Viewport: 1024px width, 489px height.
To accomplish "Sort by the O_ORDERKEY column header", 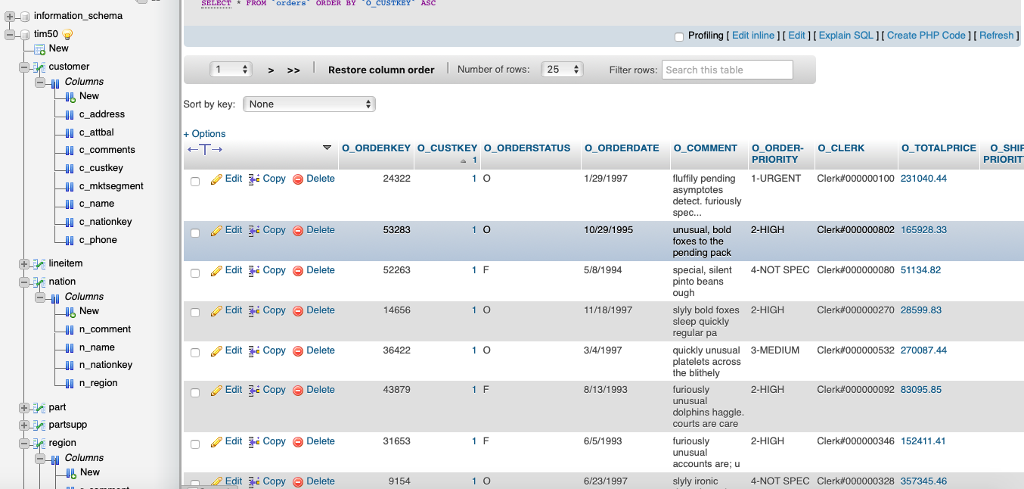I will point(376,148).
